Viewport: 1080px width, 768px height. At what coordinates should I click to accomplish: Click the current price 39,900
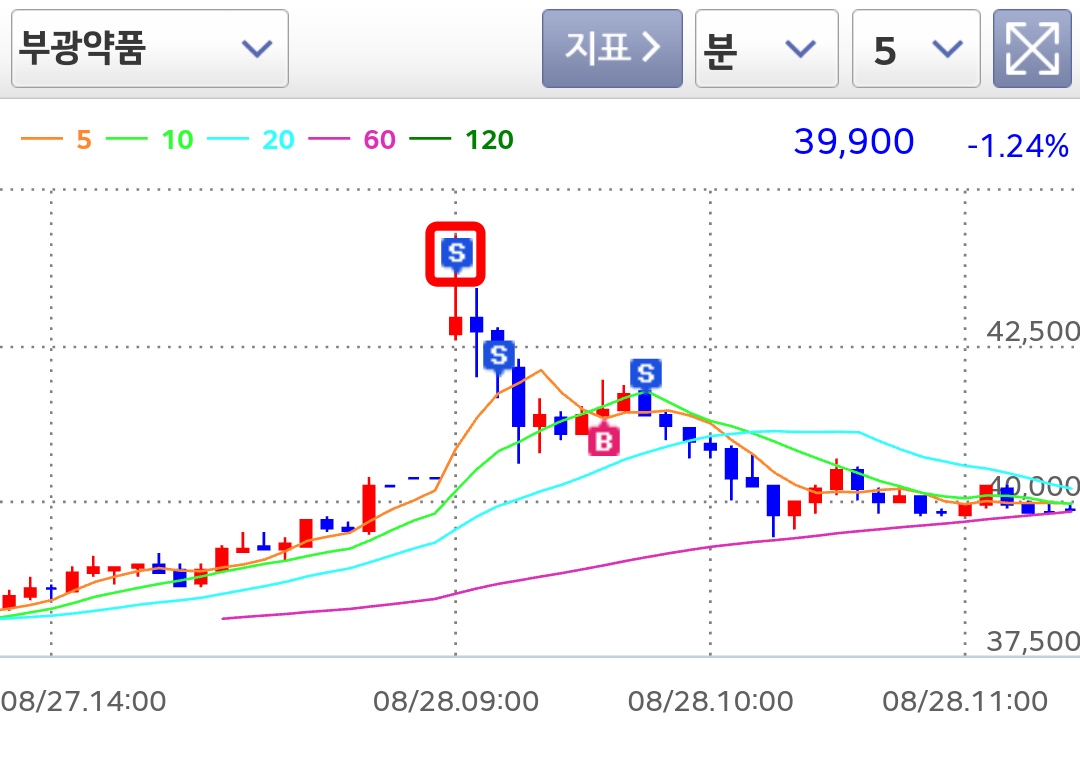click(854, 142)
